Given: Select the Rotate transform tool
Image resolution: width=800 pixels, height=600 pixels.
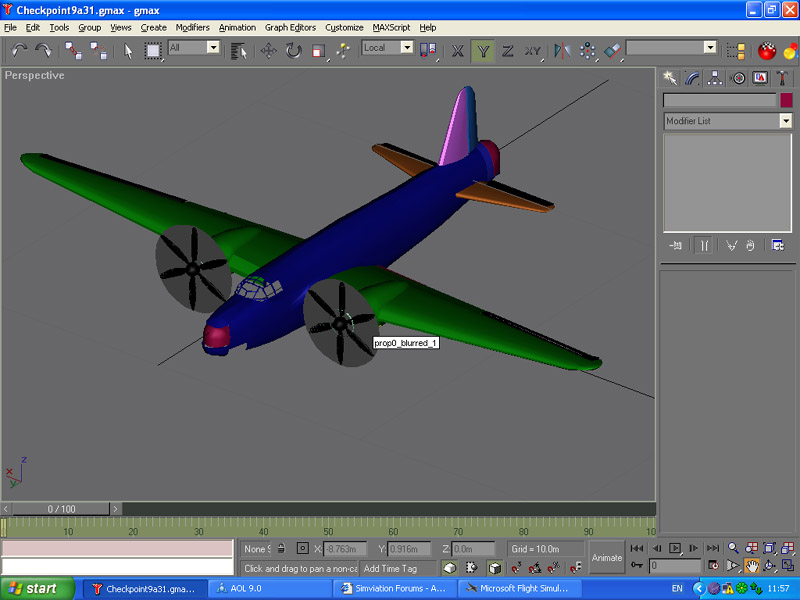Looking at the screenshot, I should (294, 49).
